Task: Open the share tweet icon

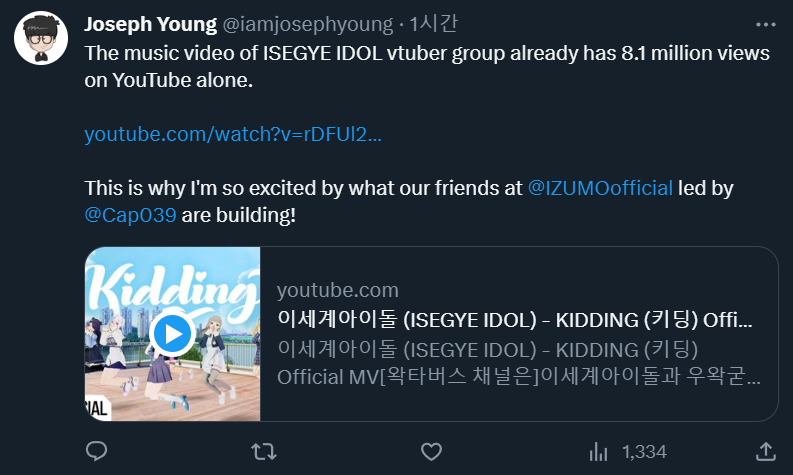Action: pyautogui.click(x=766, y=451)
